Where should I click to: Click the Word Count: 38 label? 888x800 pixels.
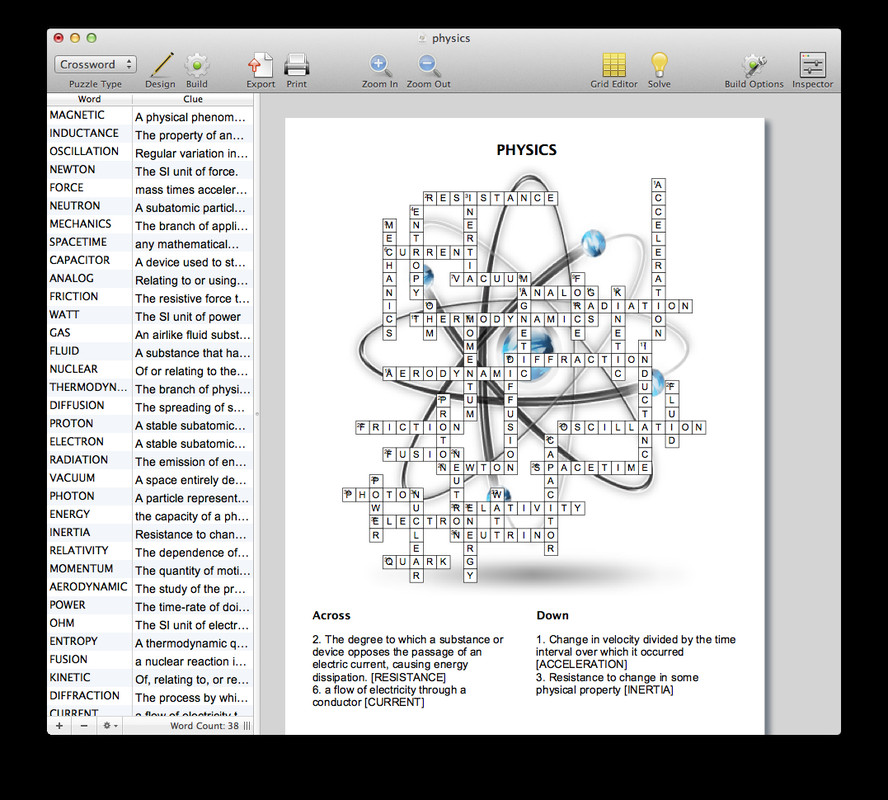(204, 726)
